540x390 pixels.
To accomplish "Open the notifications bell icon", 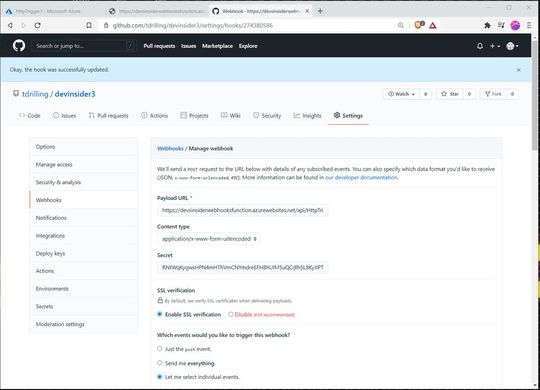I will (480, 46).
